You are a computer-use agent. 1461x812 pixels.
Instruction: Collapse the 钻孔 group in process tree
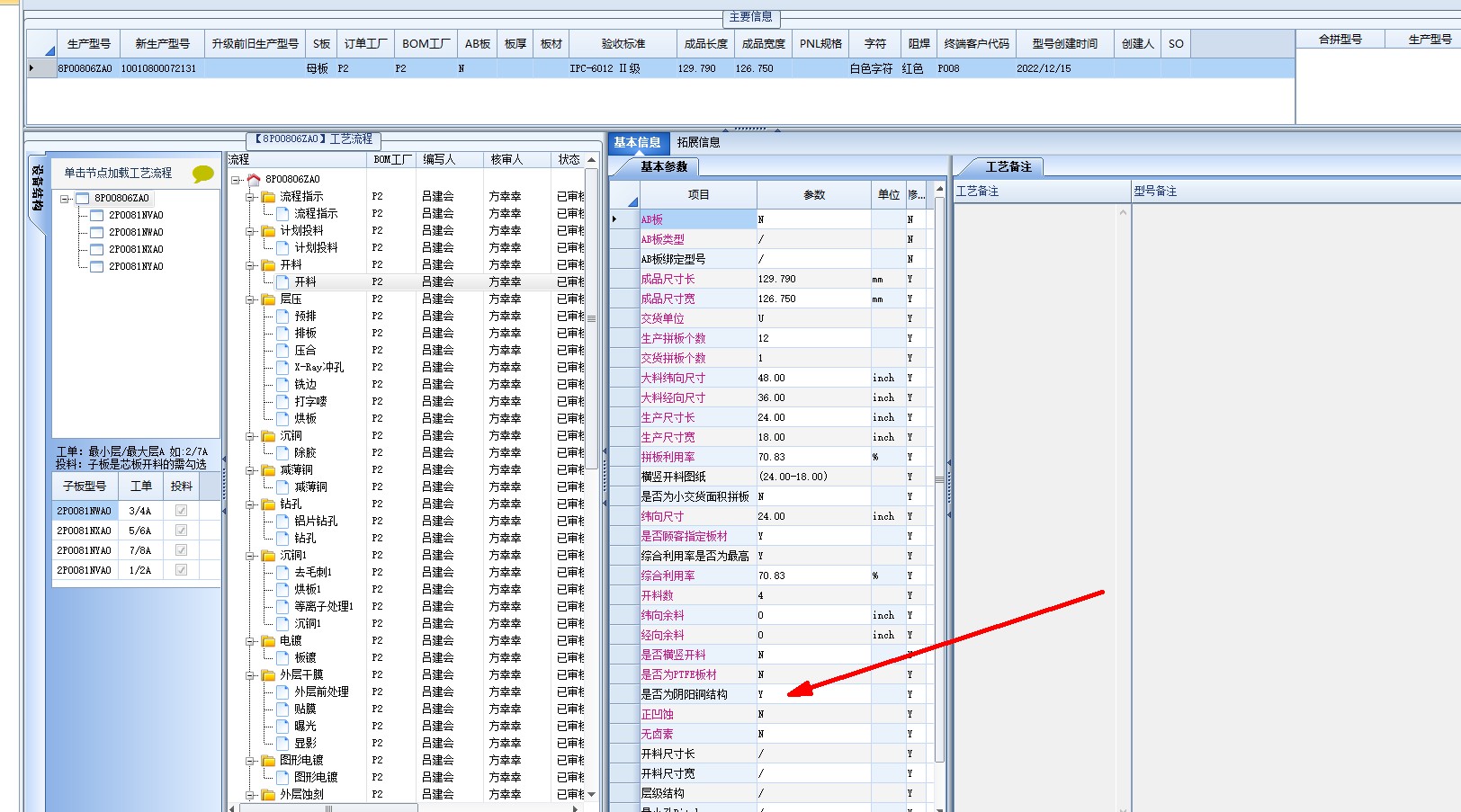(x=250, y=504)
